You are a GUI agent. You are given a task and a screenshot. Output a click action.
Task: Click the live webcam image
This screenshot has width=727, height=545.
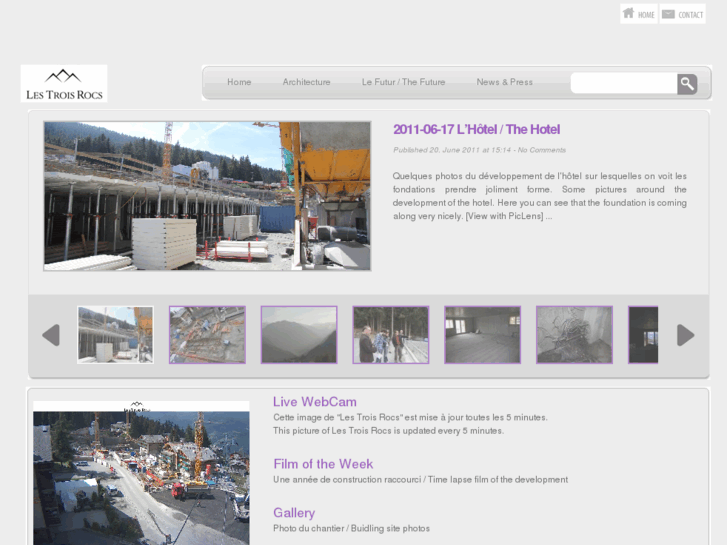[x=141, y=473]
